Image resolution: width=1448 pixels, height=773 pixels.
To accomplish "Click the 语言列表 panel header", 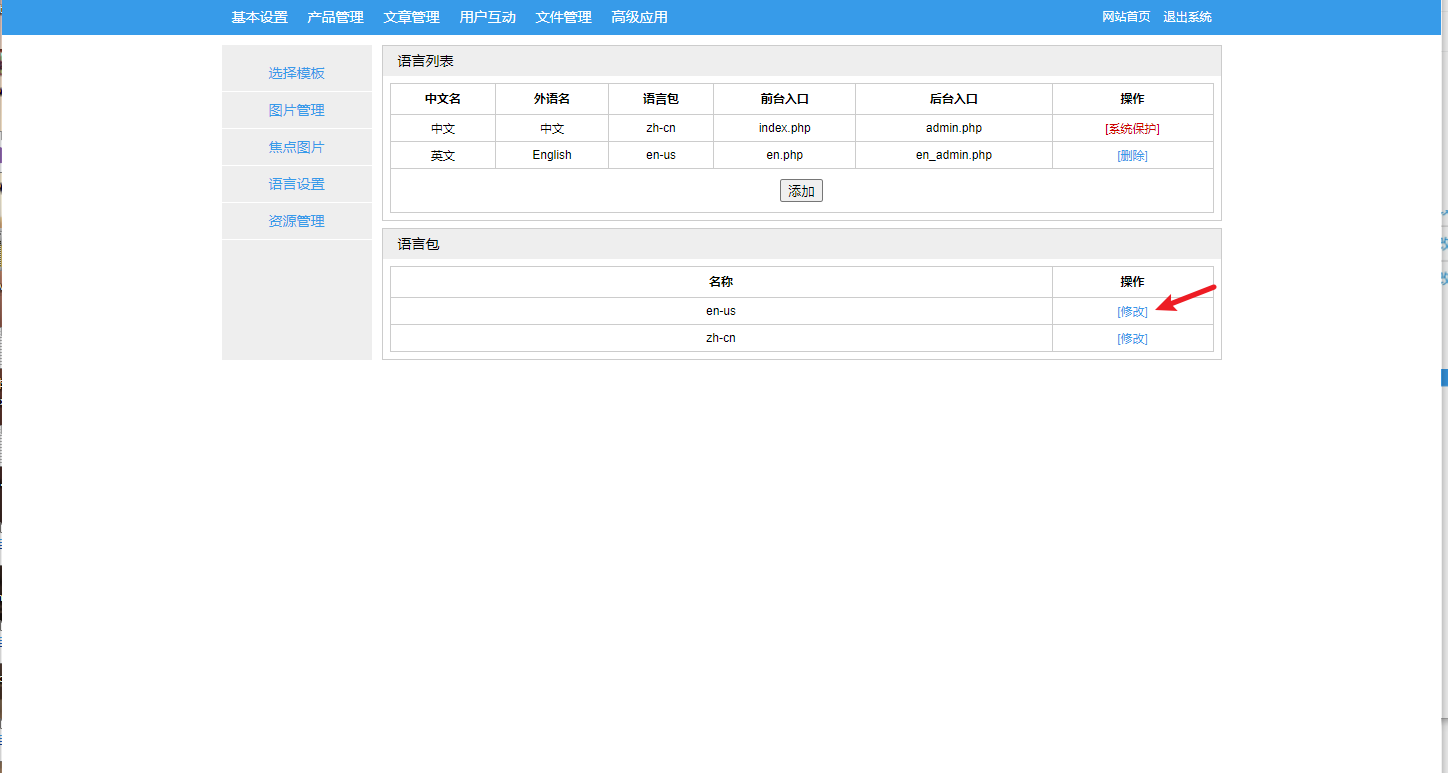I will point(802,61).
